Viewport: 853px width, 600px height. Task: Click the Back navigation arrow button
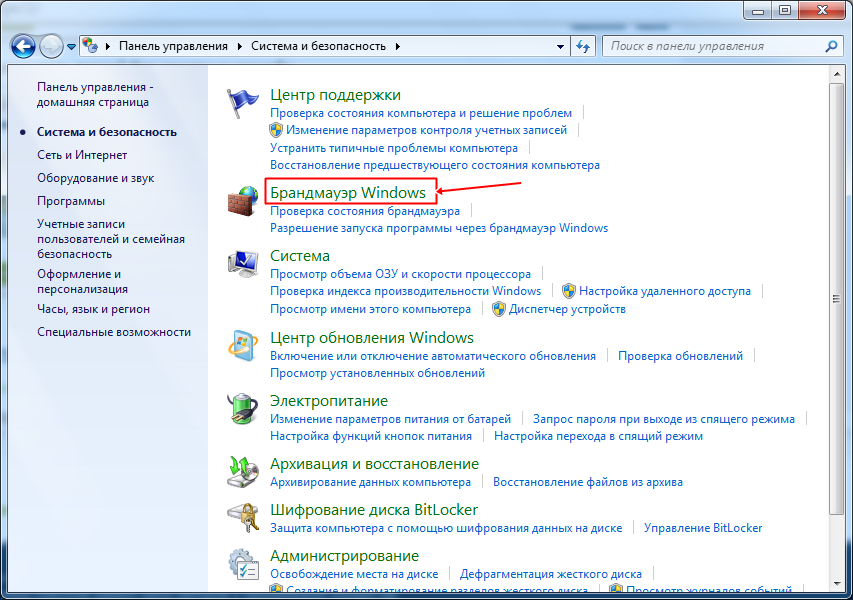tap(23, 46)
